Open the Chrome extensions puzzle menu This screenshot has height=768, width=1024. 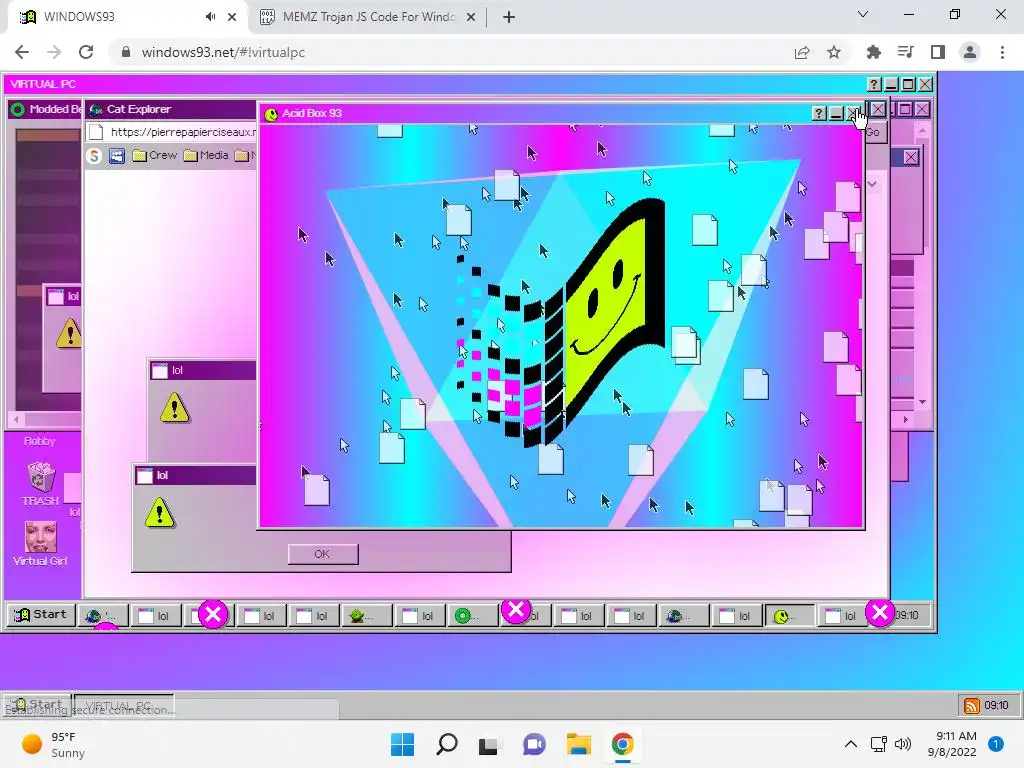tap(873, 52)
